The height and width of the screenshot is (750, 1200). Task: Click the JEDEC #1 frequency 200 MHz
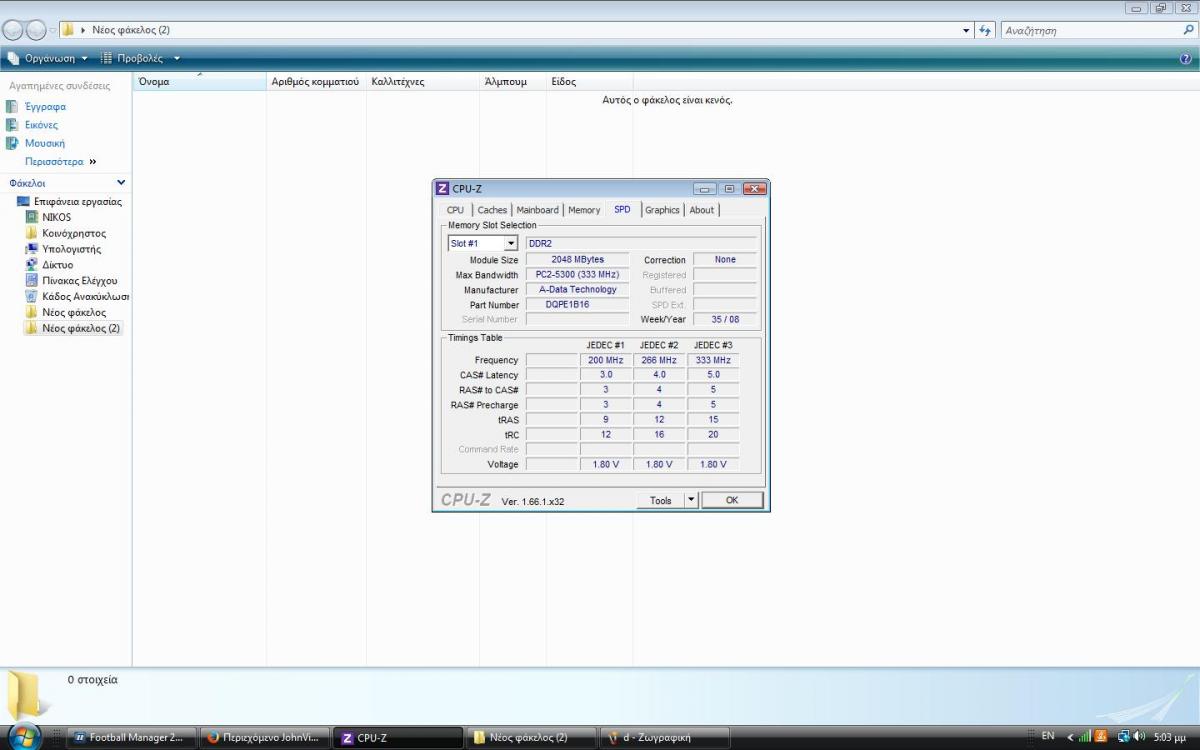606,360
